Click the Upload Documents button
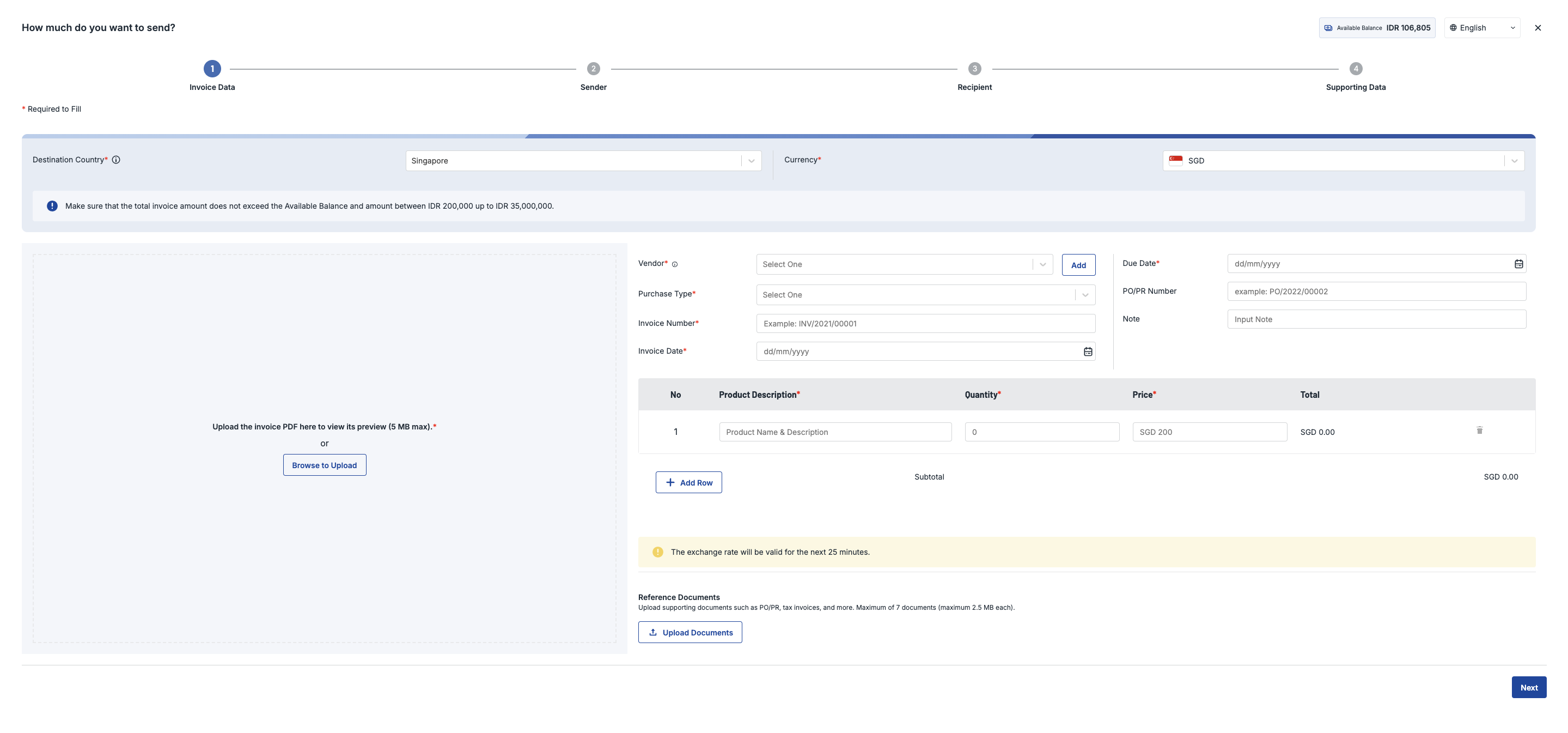Image resolution: width=1568 pixels, height=733 pixels. 690,633
